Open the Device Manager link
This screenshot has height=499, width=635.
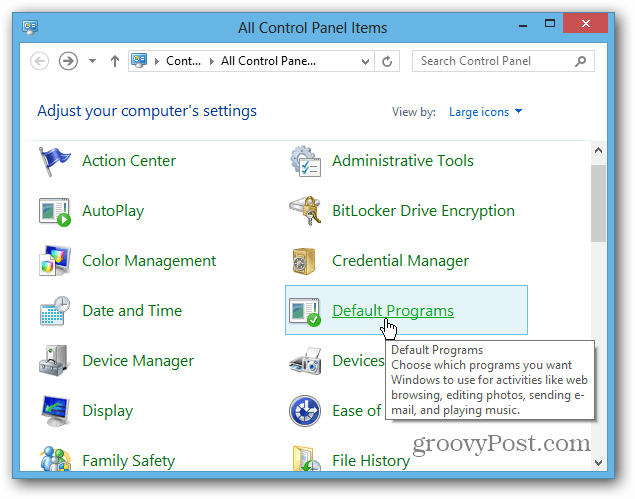click(138, 361)
